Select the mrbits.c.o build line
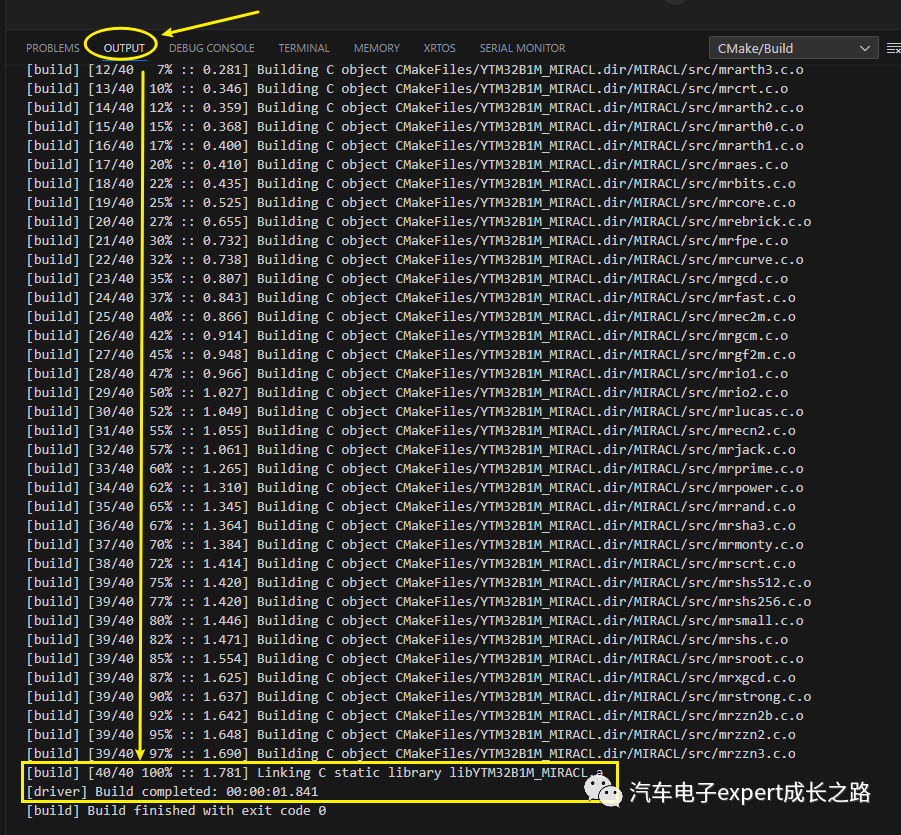The height and width of the screenshot is (835, 901). click(411, 184)
